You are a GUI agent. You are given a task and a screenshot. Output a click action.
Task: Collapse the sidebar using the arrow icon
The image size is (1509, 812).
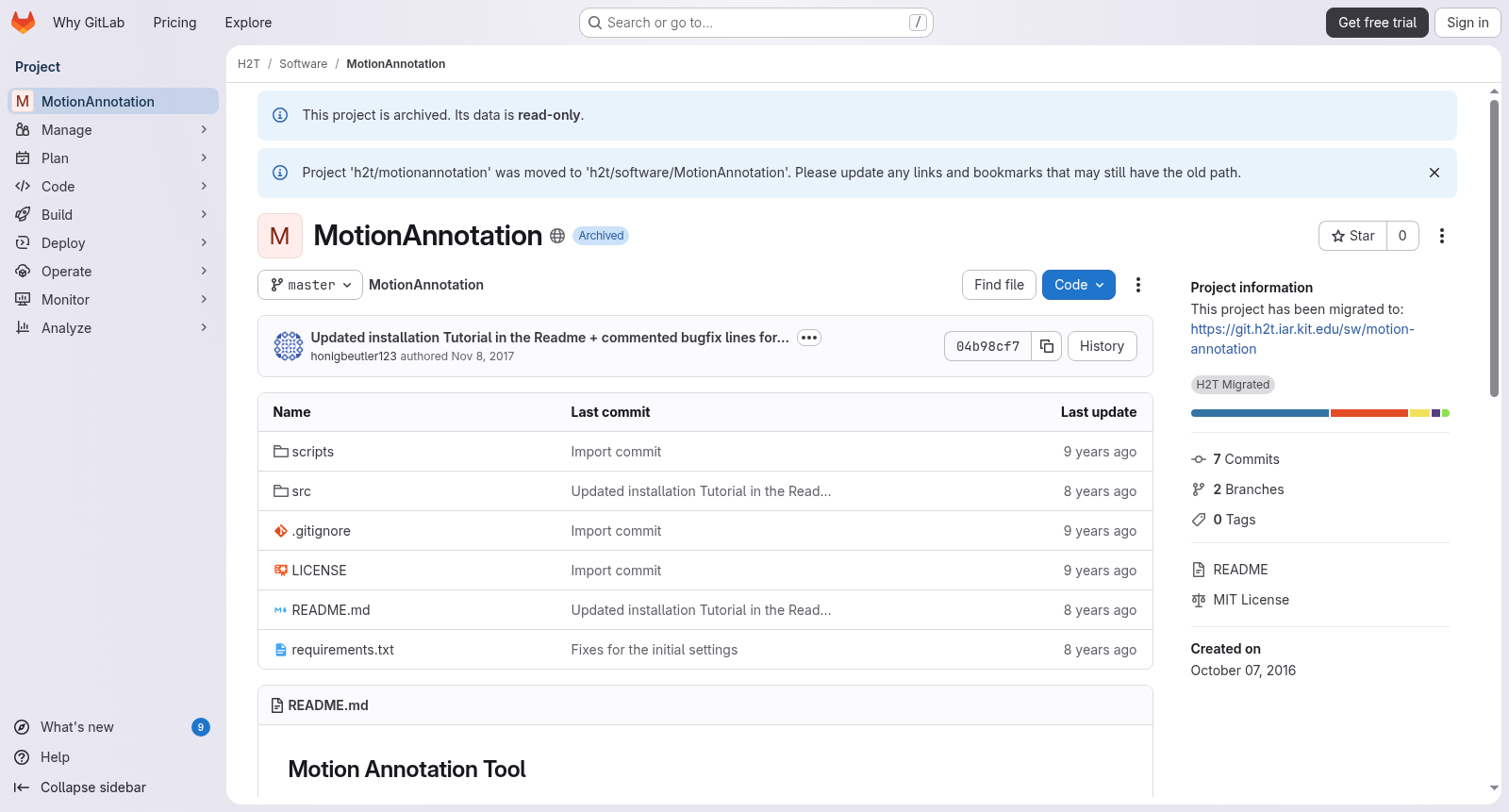[22, 787]
